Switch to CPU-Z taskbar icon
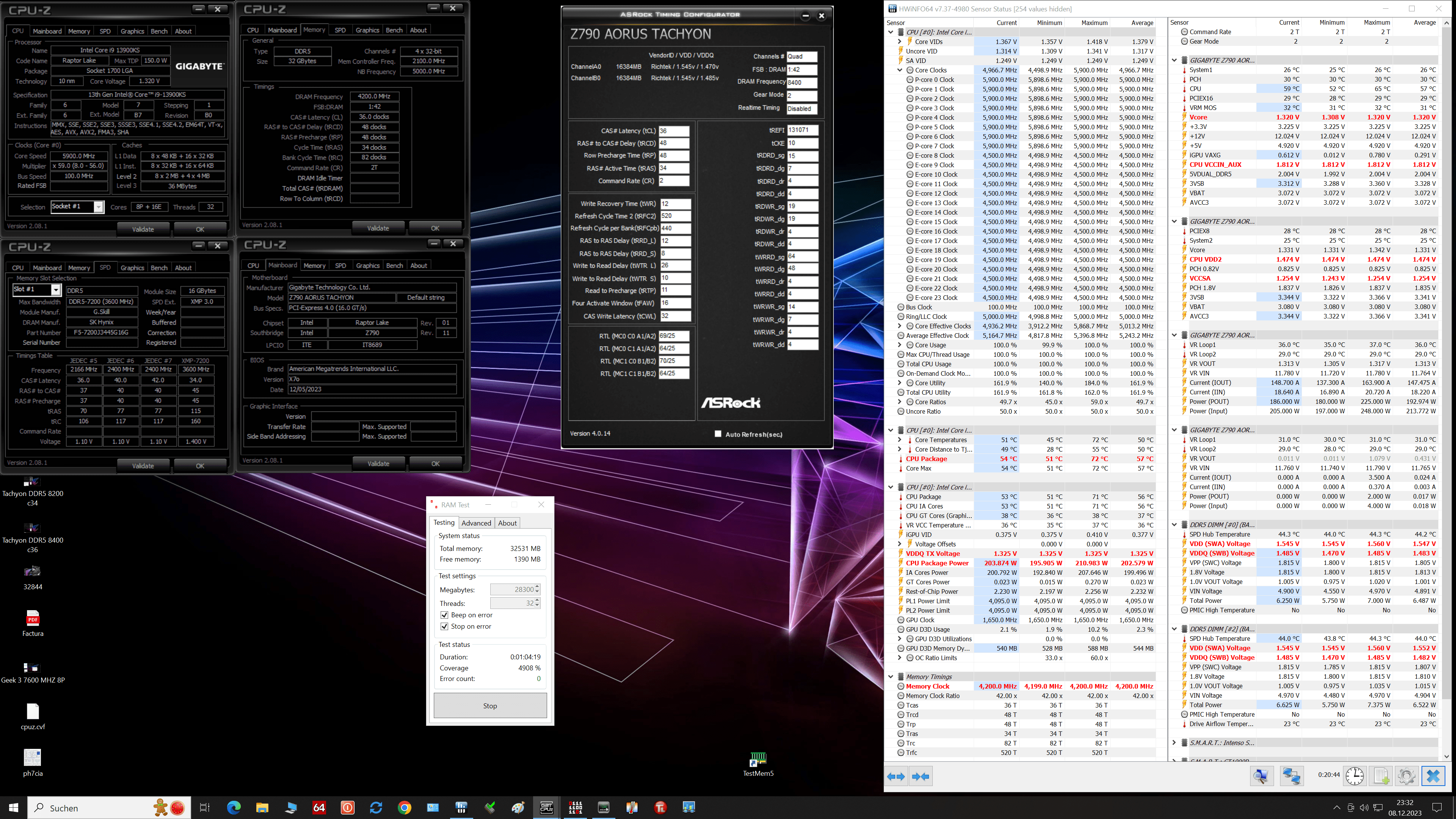This screenshot has width=1456, height=819. click(x=546, y=808)
